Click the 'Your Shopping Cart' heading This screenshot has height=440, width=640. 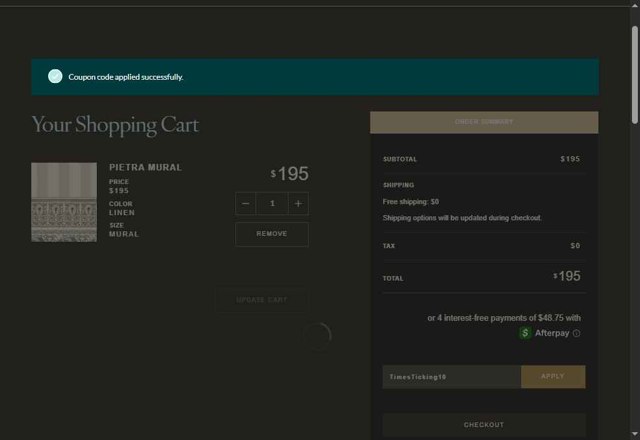[x=115, y=124]
